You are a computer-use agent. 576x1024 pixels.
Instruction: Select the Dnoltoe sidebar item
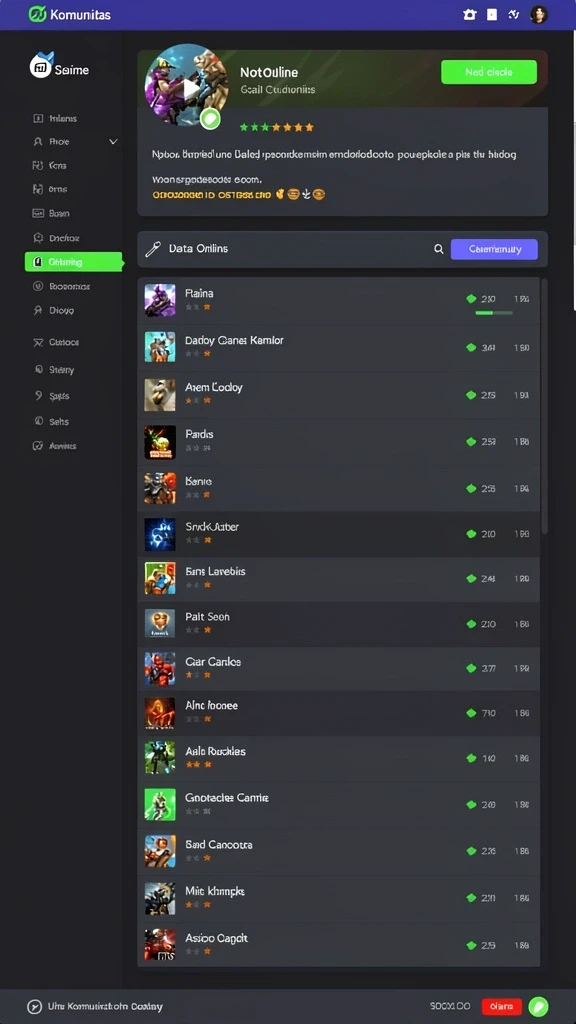click(x=56, y=238)
